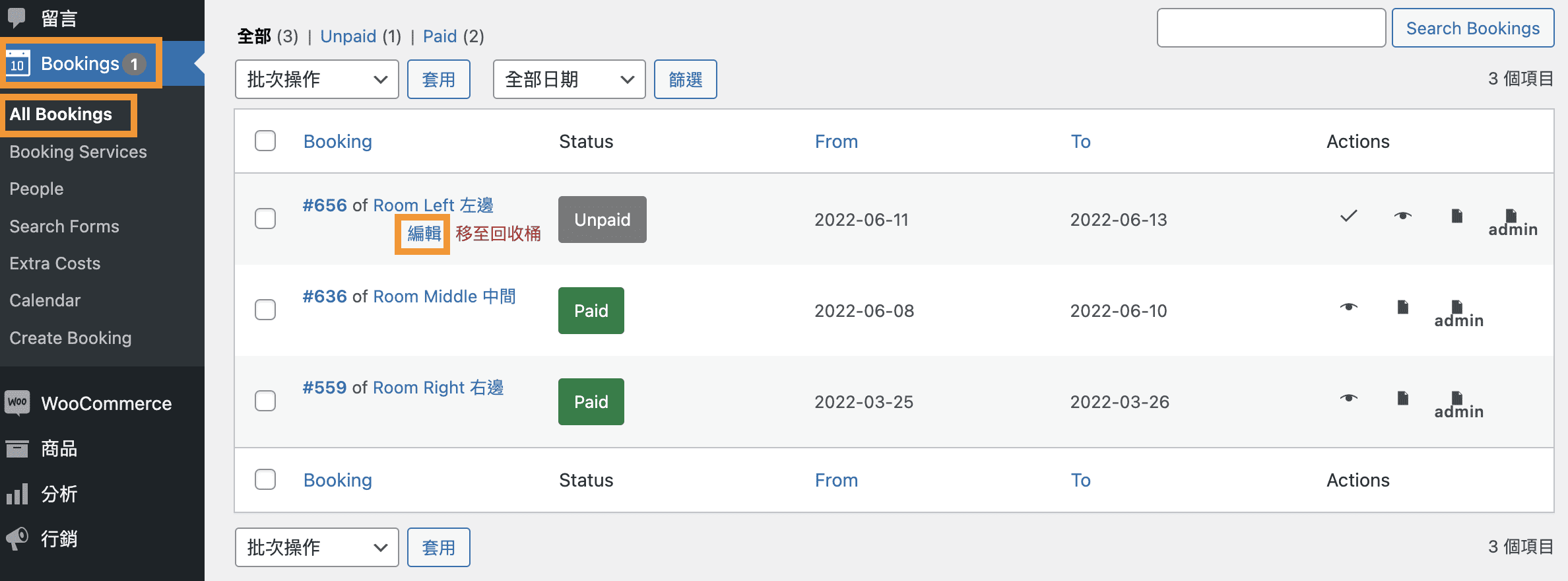Viewport: 1568px width, 581px height.
Task: Click the 編輯 edit link under booking #656
Action: [424, 234]
